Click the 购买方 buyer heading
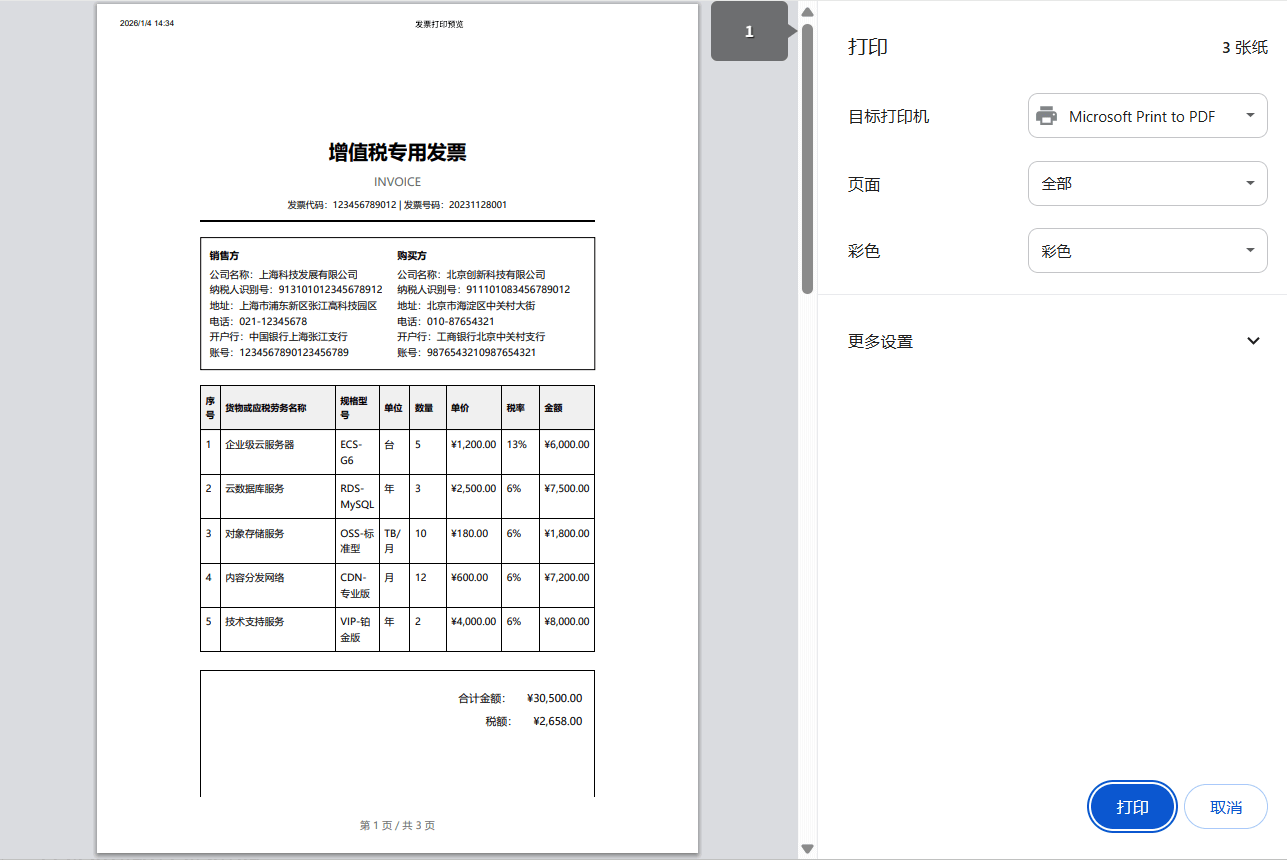 [412, 256]
